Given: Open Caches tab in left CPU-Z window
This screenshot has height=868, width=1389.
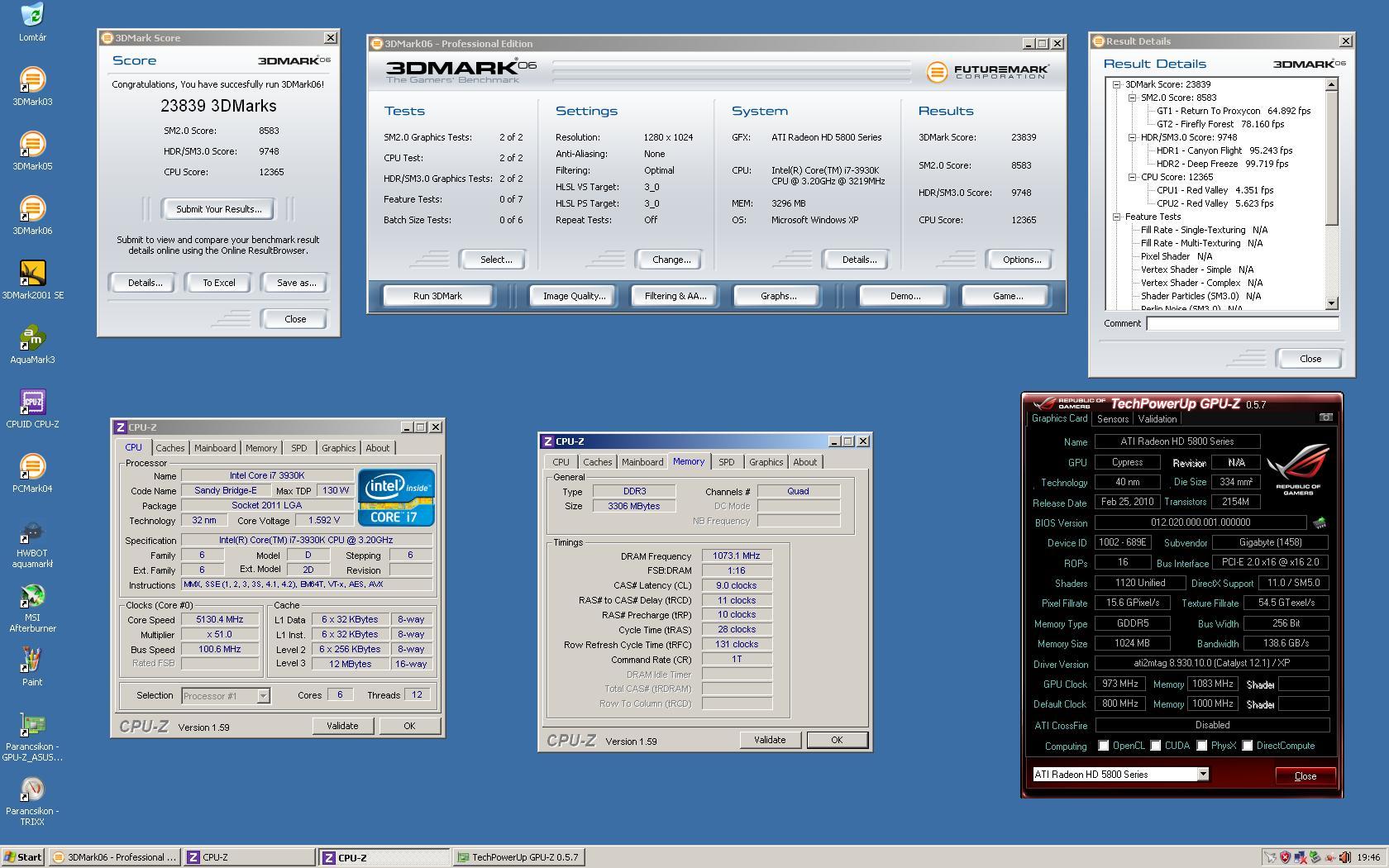Looking at the screenshot, I should (x=170, y=448).
